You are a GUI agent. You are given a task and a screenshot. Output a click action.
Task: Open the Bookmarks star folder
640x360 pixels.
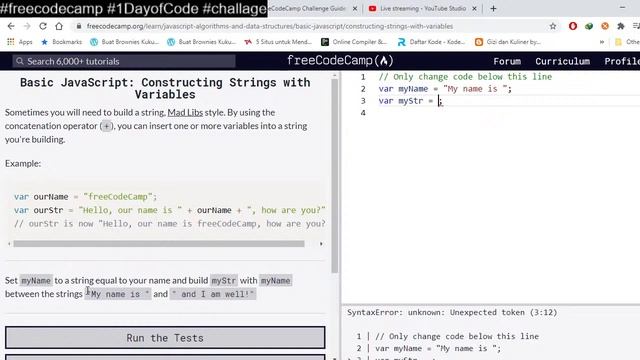[x=61, y=42]
